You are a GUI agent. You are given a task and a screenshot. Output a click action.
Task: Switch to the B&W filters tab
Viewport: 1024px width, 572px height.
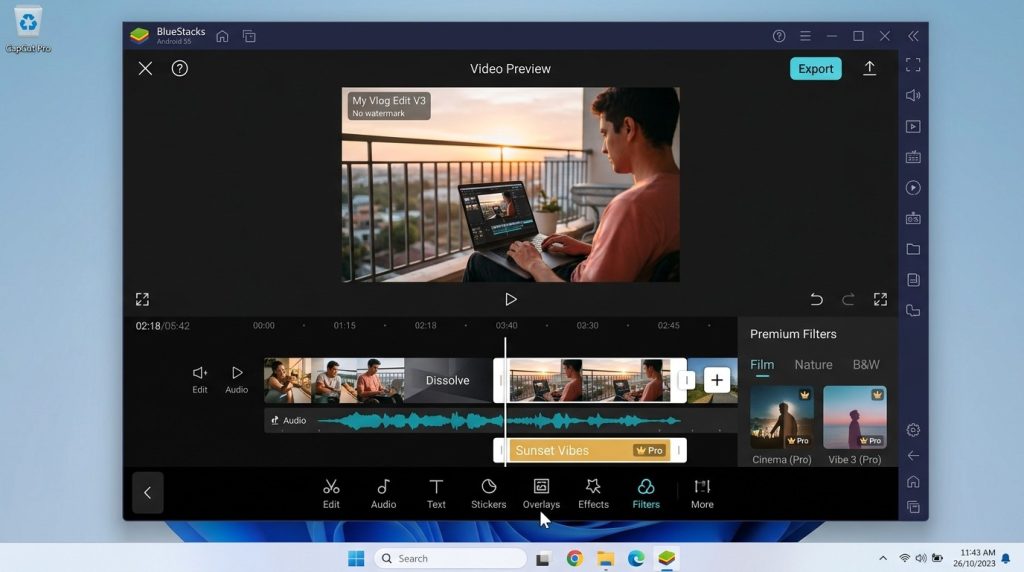coord(866,365)
